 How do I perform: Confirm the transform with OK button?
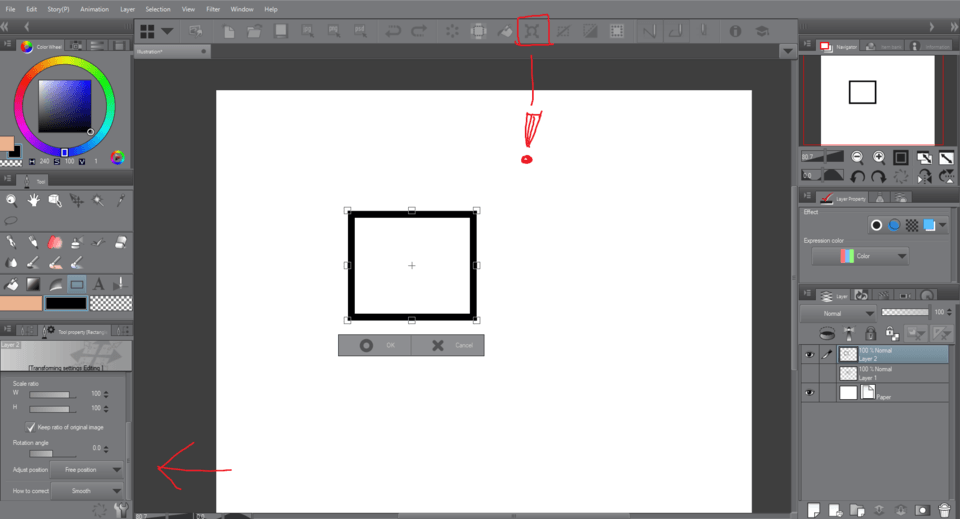pyautogui.click(x=375, y=345)
